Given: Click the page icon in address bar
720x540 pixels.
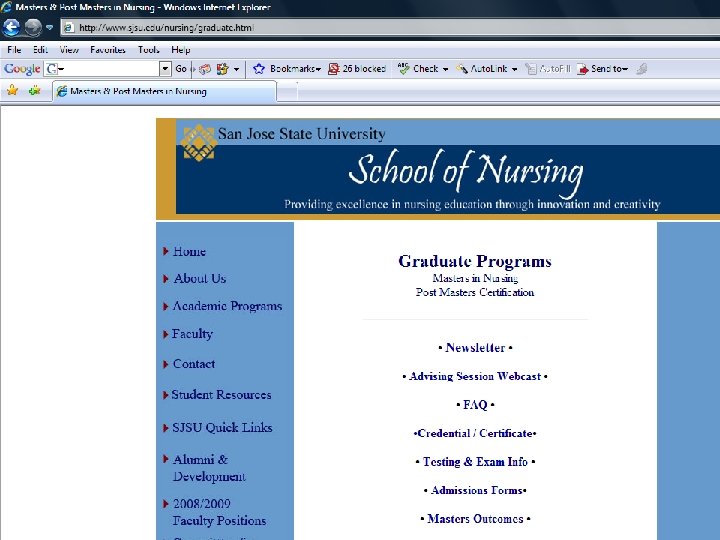Looking at the screenshot, I should (69, 28).
